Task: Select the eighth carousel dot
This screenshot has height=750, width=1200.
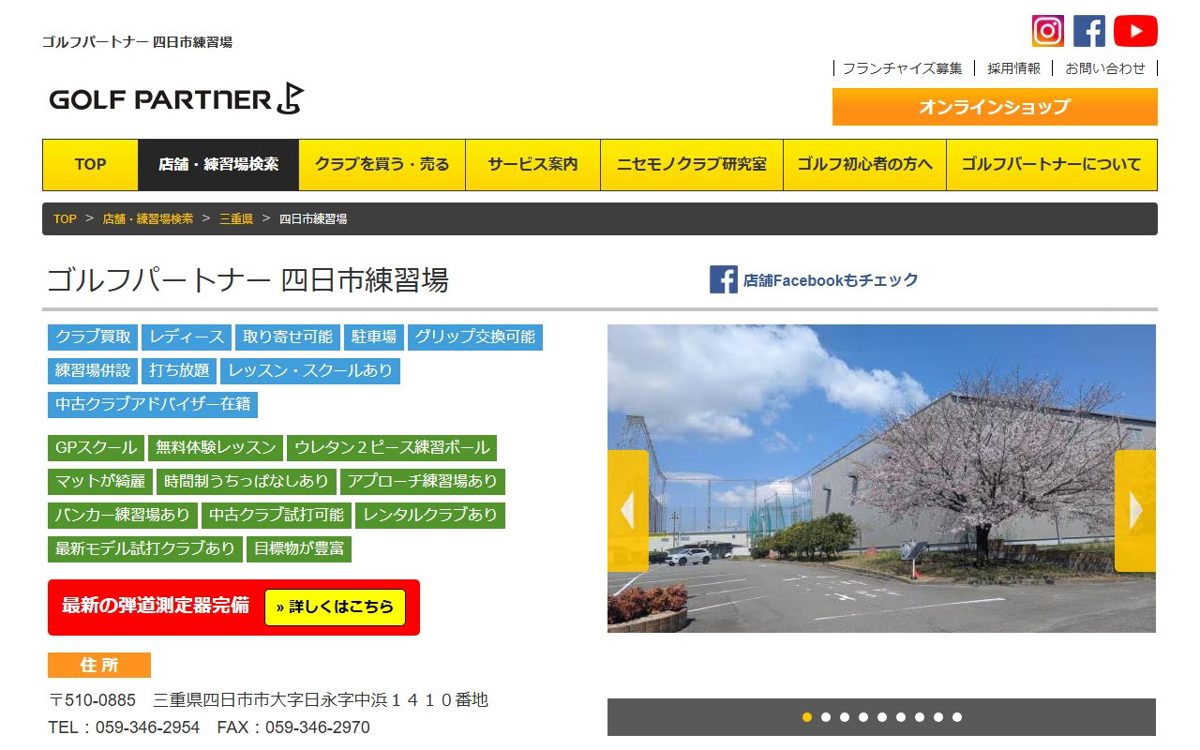Action: pos(938,717)
